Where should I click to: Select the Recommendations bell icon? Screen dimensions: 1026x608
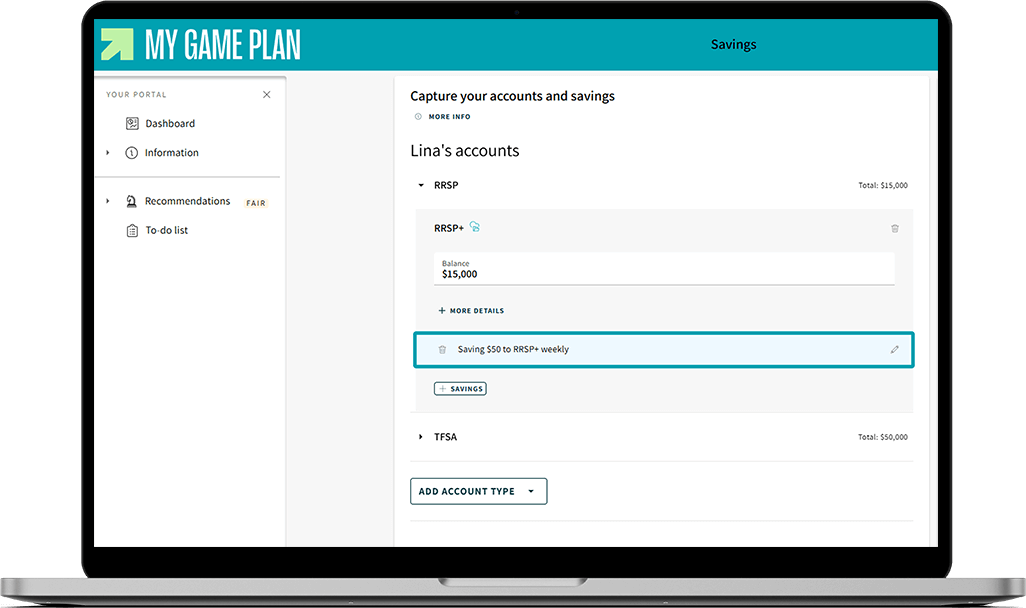(131, 201)
